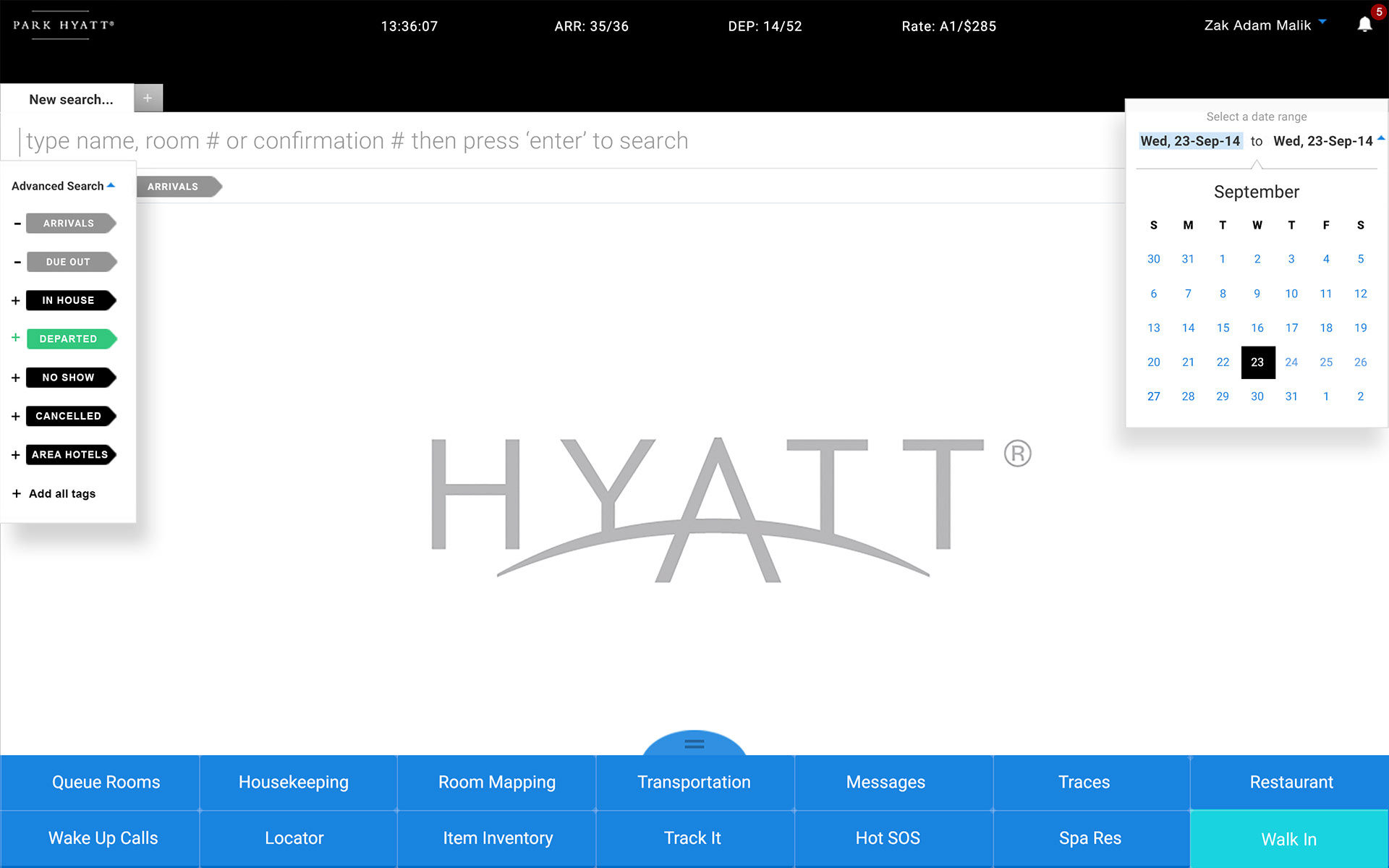
Task: Toggle the IN HOUSE filter tag
Action: pyautogui.click(x=71, y=300)
